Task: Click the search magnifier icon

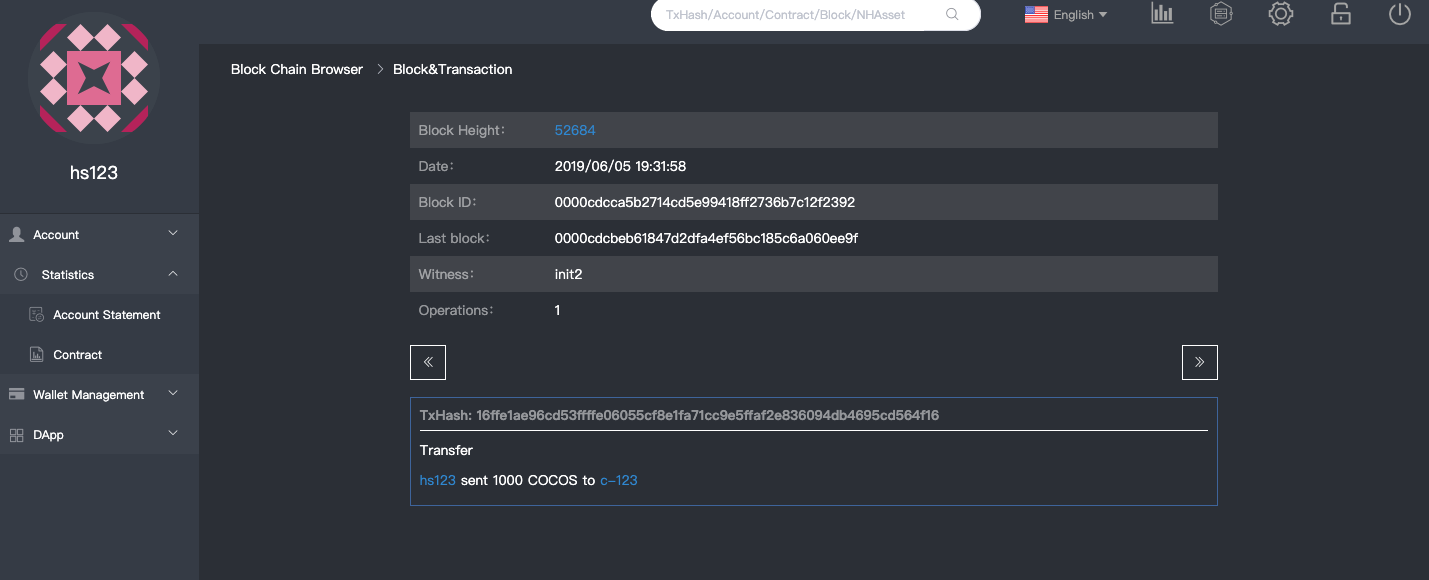Action: coord(952,14)
